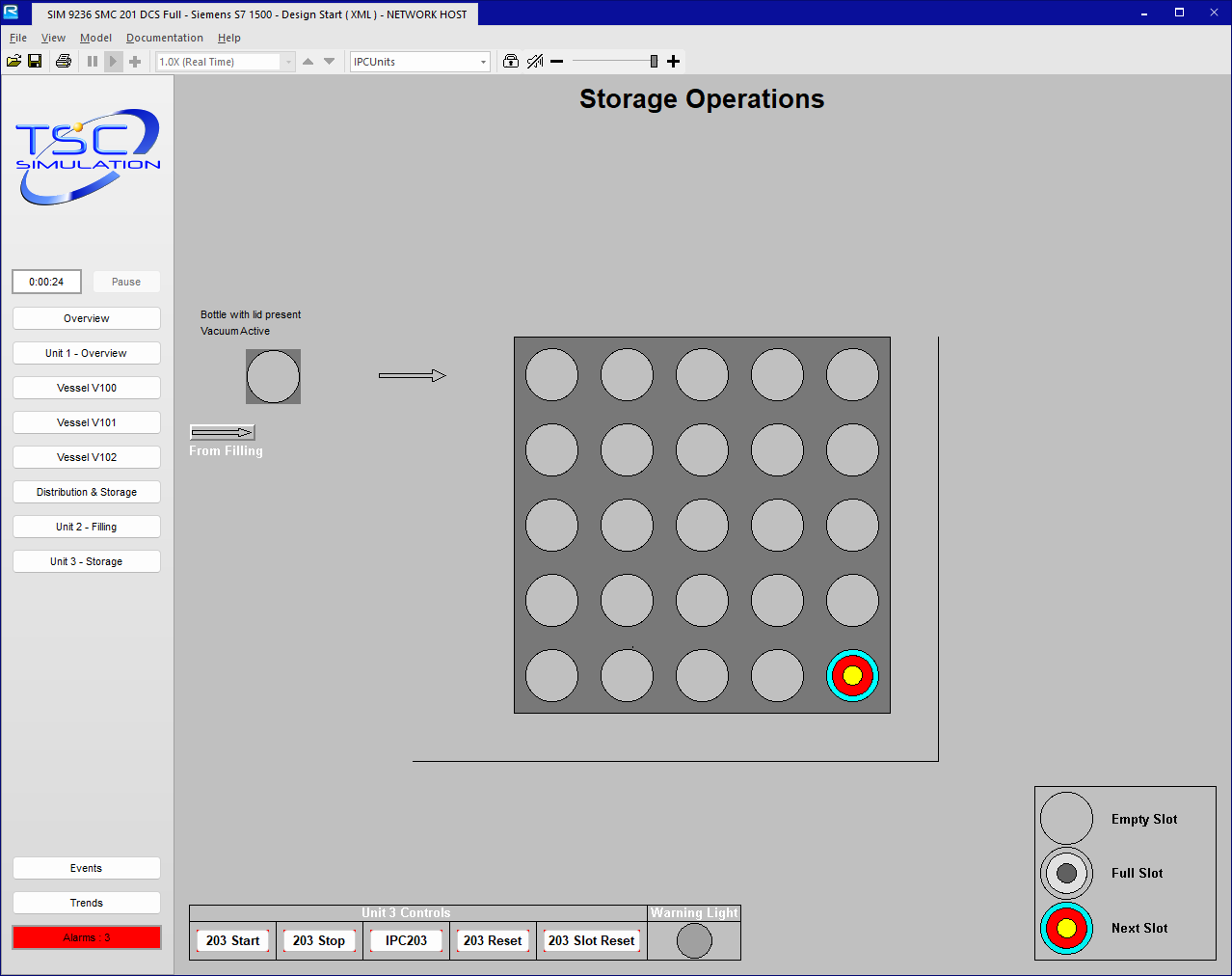The width and height of the screenshot is (1232, 976).
Task: Click the 203 Start control
Action: (232, 940)
